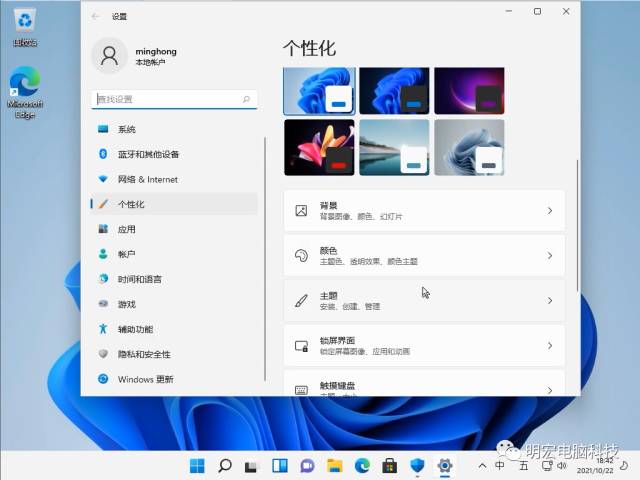
Task: Open Edge from taskbar
Action: 362,465
